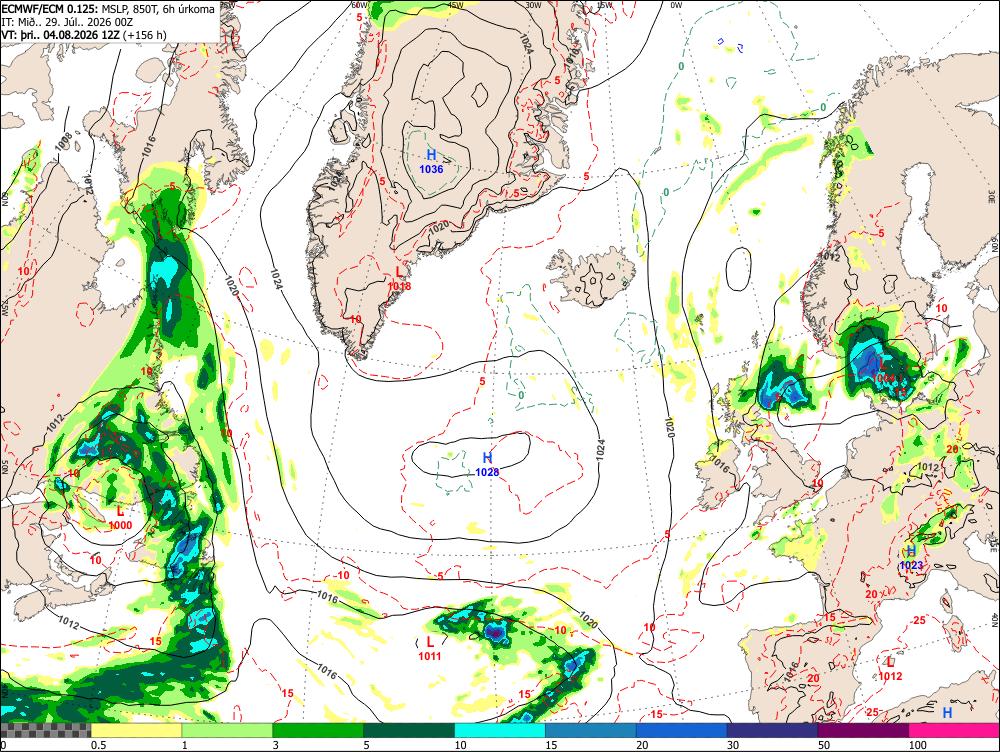This screenshot has width=1000, height=752.
Task: Select the 20–30 royal blue legend segment
Action: [x=682, y=730]
